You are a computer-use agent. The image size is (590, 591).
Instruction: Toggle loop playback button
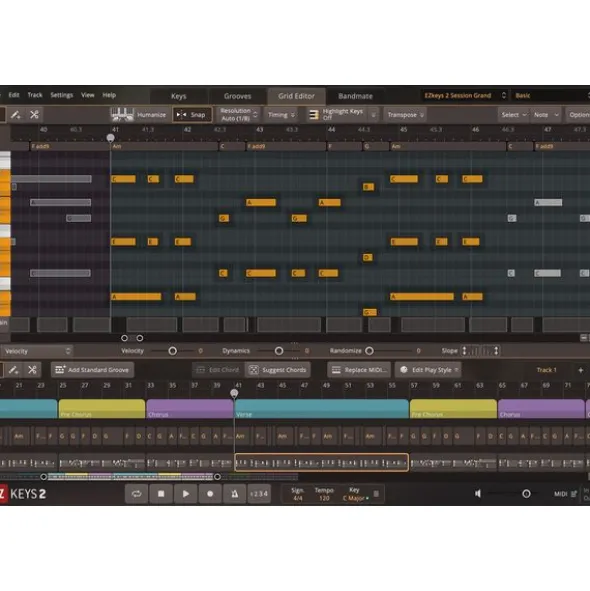(x=136, y=494)
